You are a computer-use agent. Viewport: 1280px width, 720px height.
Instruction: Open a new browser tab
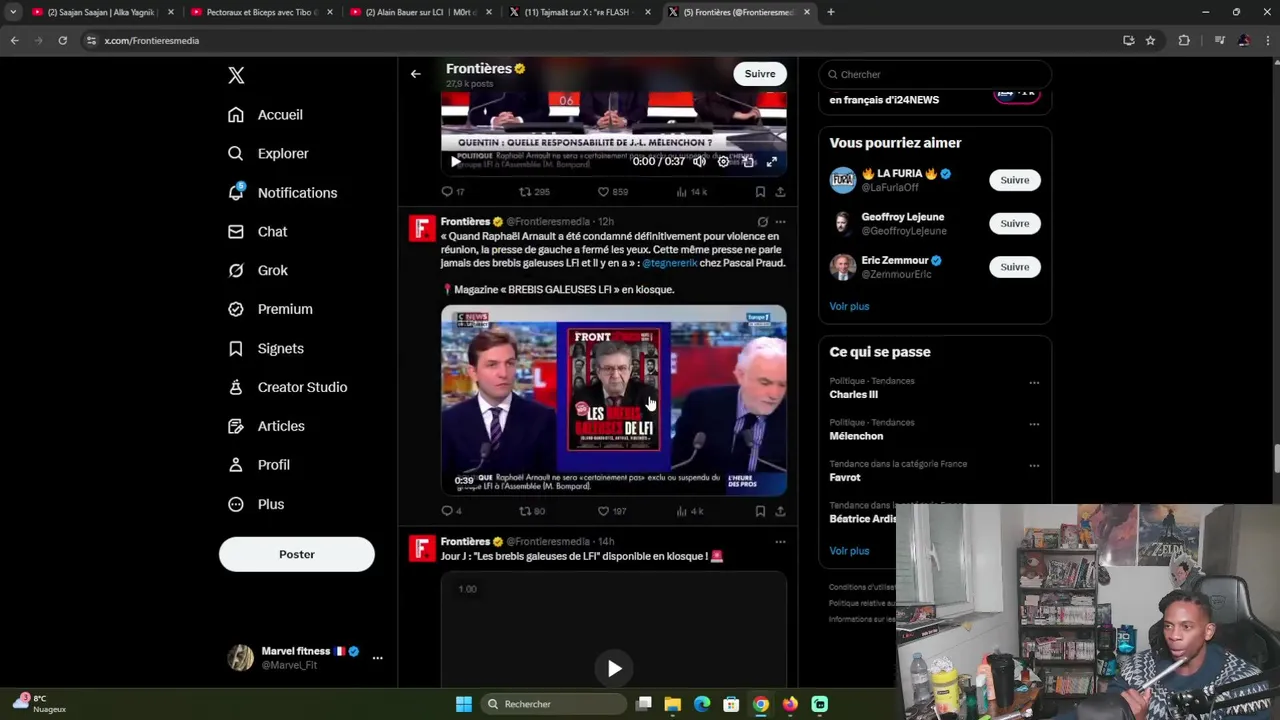(x=831, y=12)
